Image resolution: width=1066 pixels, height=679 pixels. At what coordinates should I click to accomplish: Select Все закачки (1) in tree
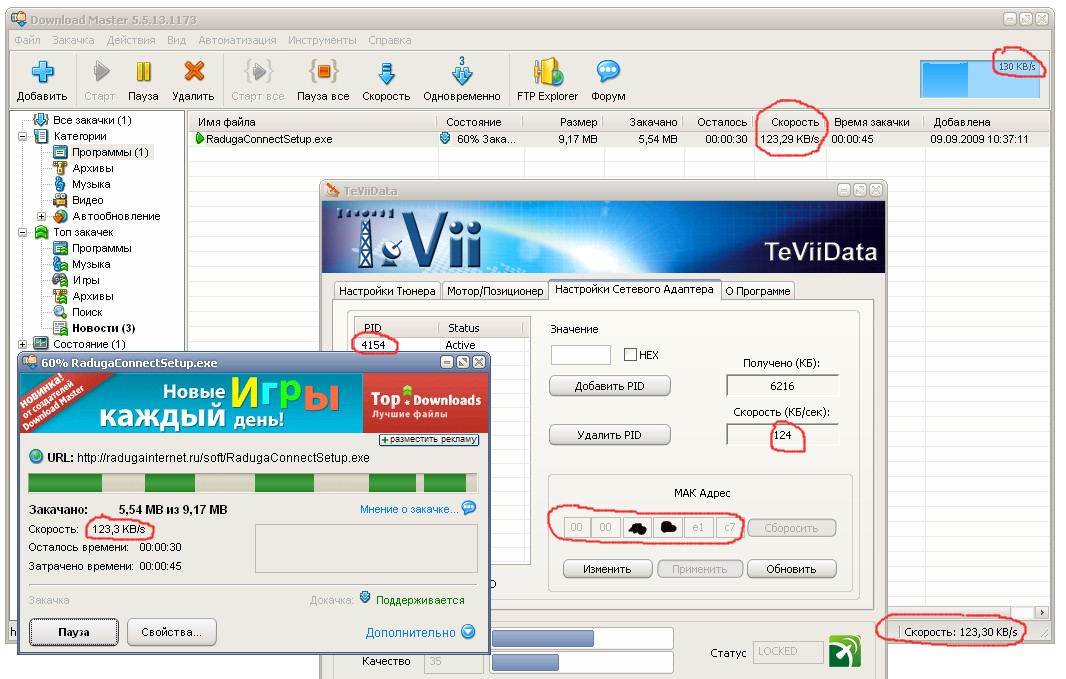(92, 120)
